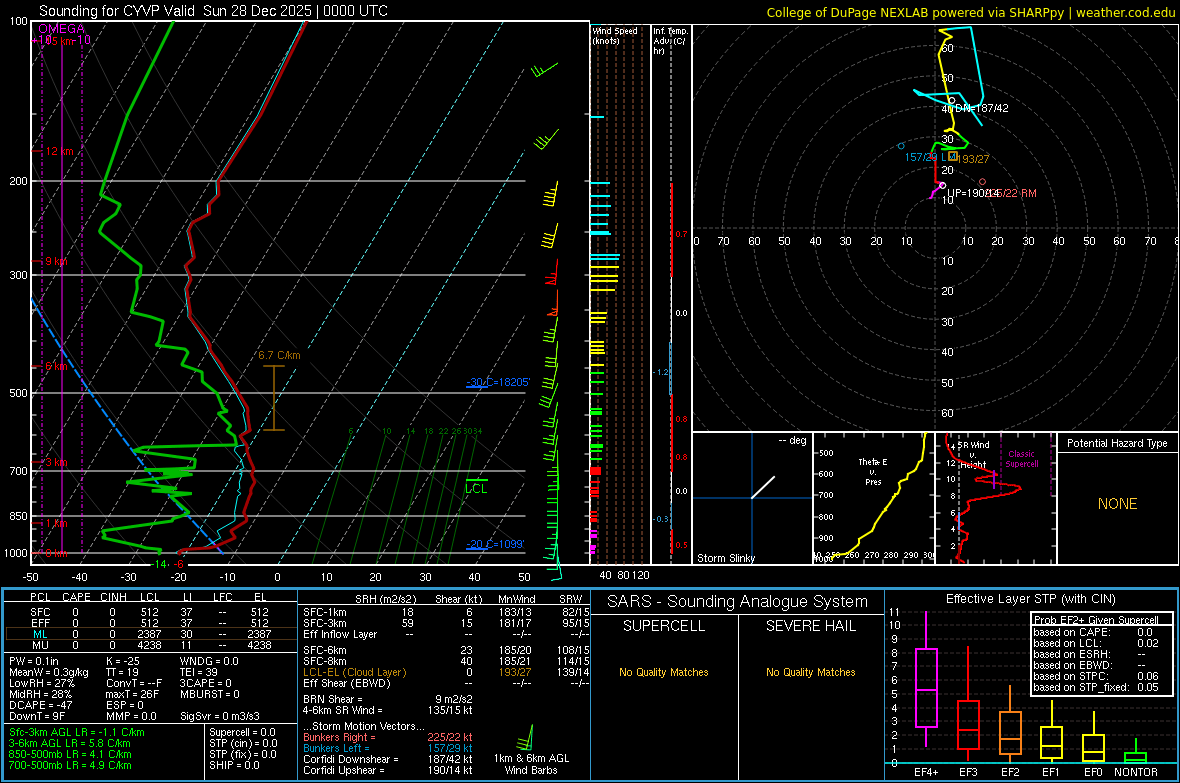Click No Quality Matches under SEVERE HAIL
Viewport: 1180px width, 783px height.
810,672
